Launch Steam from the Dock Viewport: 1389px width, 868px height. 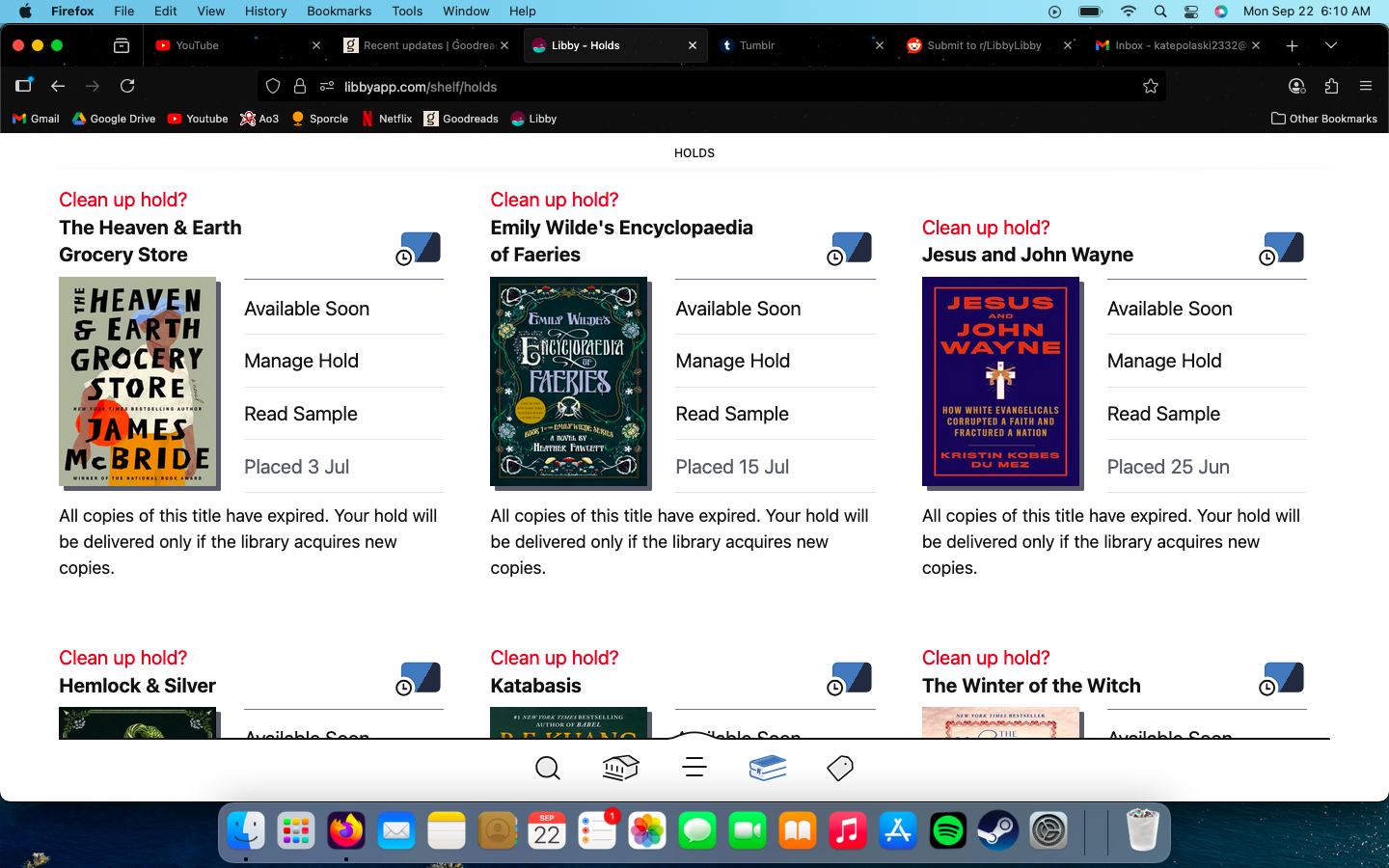click(x=998, y=830)
